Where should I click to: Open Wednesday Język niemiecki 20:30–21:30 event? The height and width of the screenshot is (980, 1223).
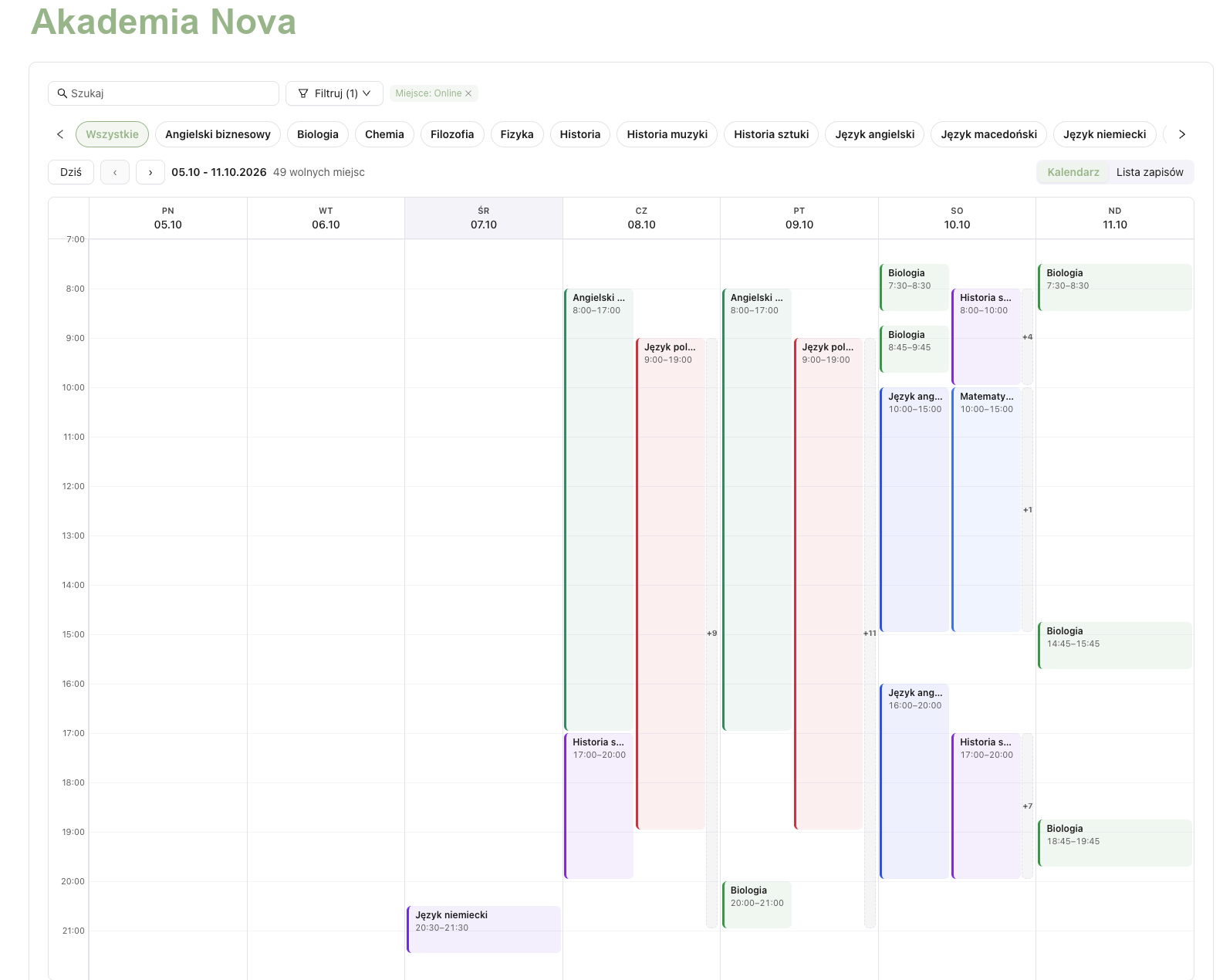tap(484, 929)
